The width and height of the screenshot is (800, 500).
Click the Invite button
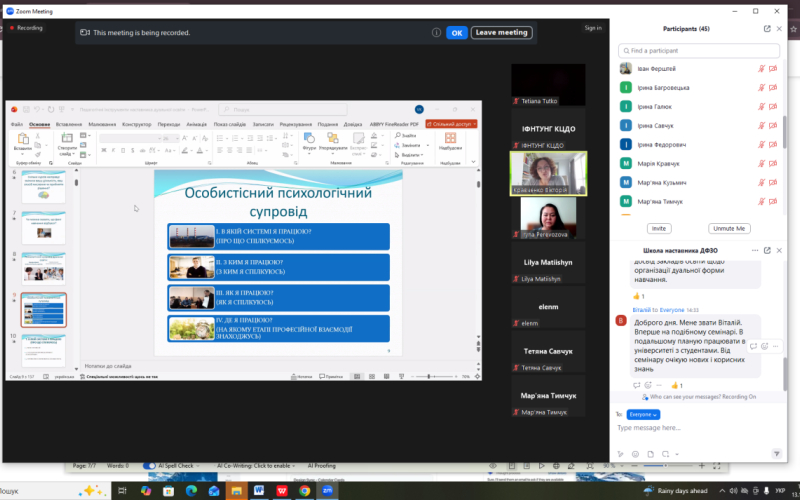click(x=659, y=229)
